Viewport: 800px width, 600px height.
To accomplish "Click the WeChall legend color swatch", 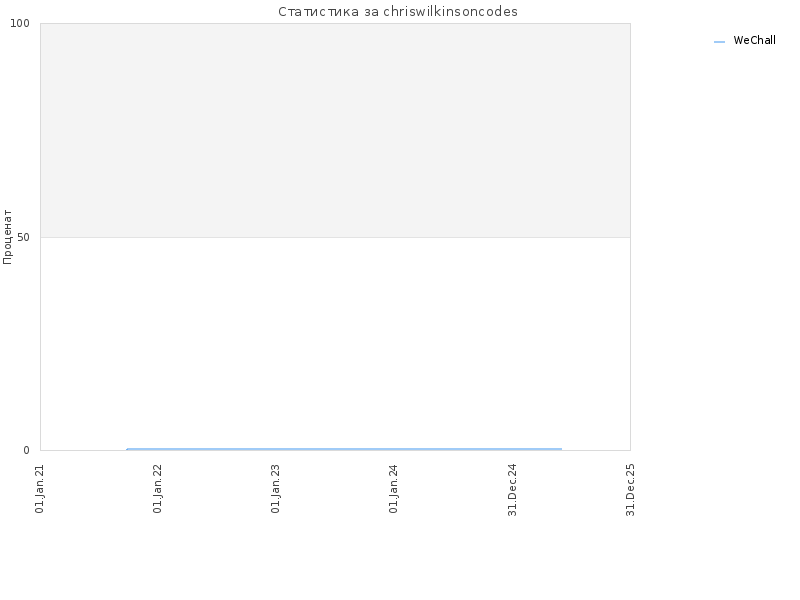I will click(719, 42).
